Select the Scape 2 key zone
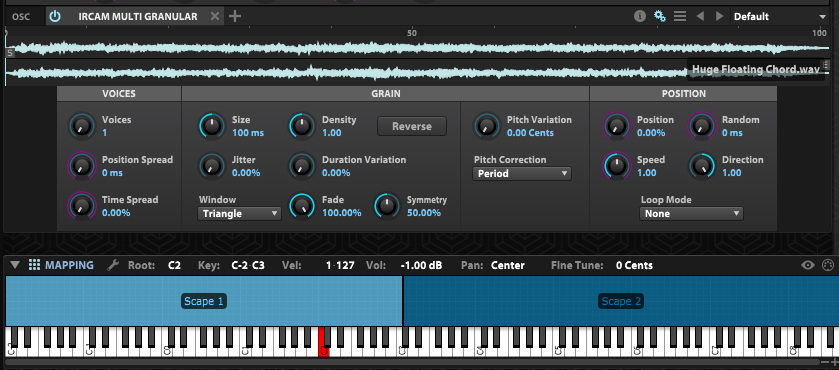839x370 pixels. coord(621,301)
